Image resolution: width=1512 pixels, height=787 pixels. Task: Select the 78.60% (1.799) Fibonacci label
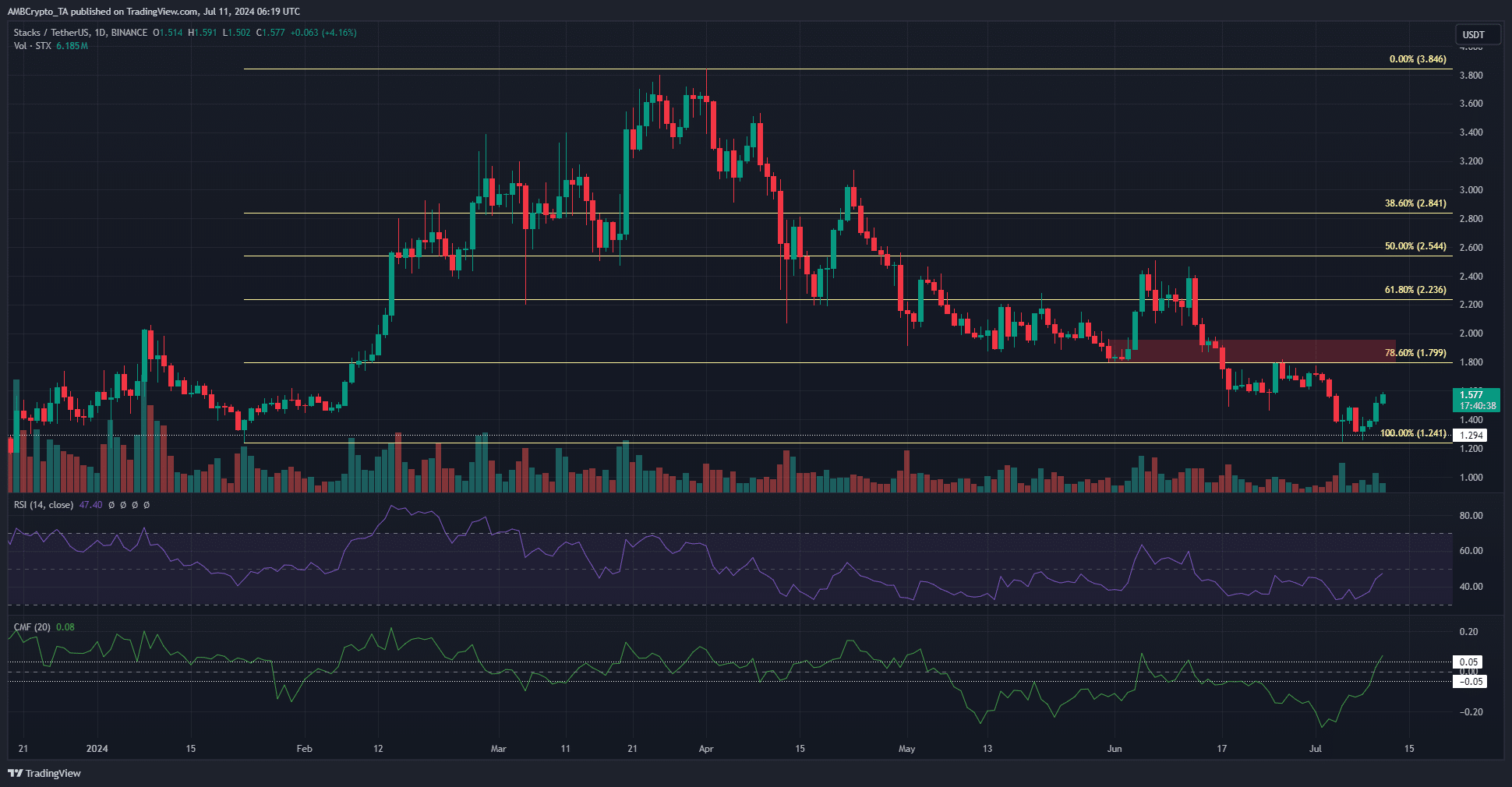1415,353
